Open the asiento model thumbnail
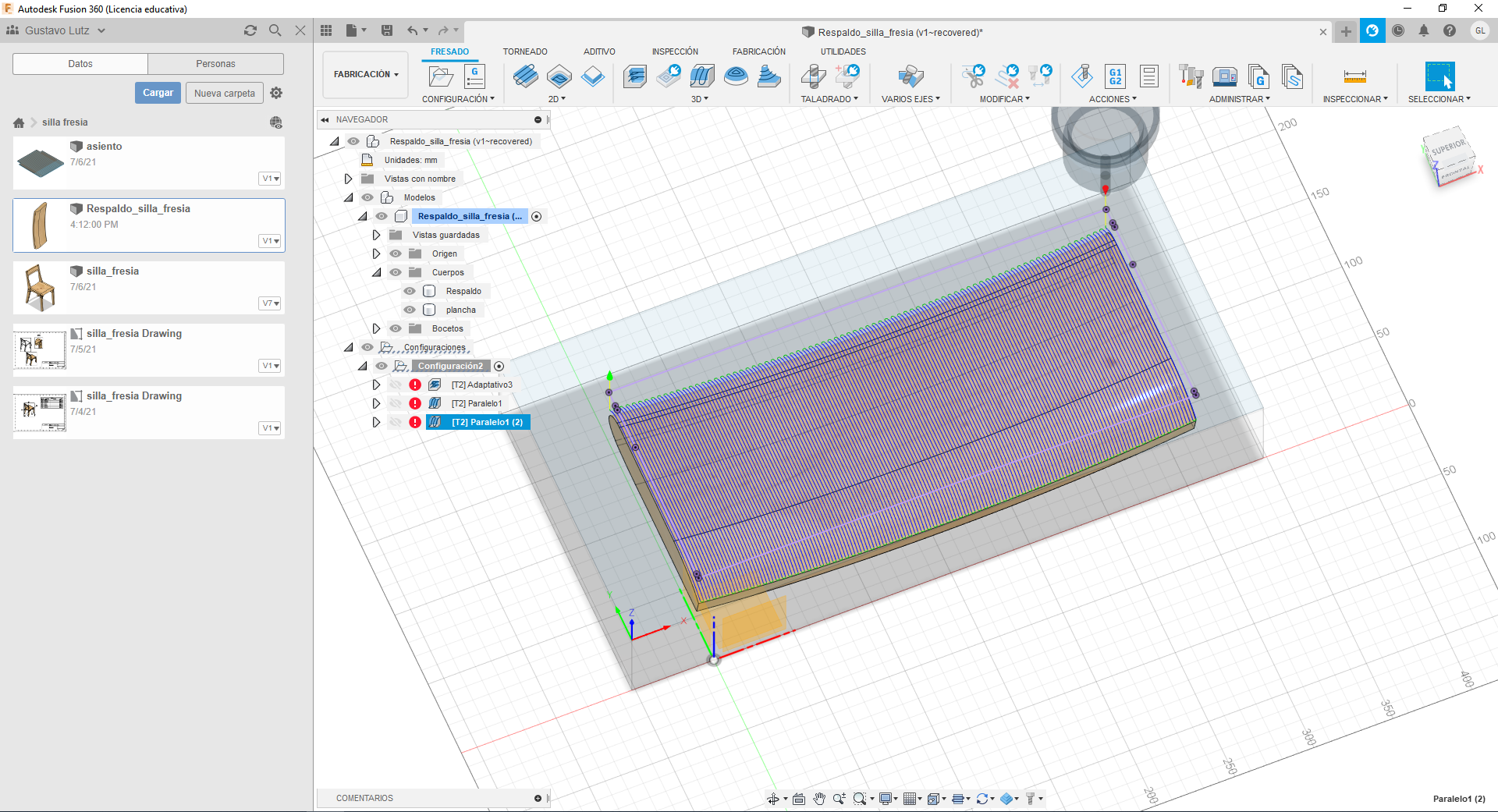 click(x=41, y=163)
